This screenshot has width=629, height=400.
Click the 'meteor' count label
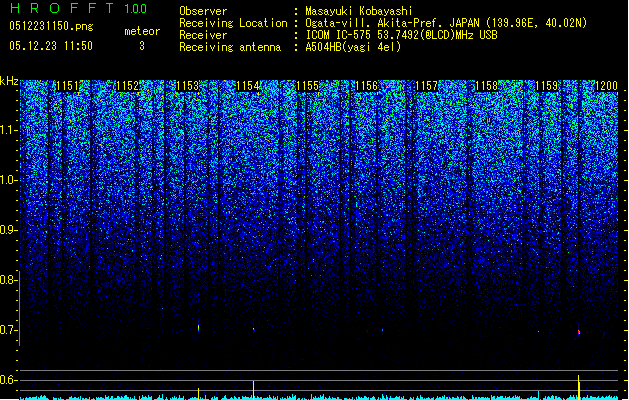(x=142, y=31)
